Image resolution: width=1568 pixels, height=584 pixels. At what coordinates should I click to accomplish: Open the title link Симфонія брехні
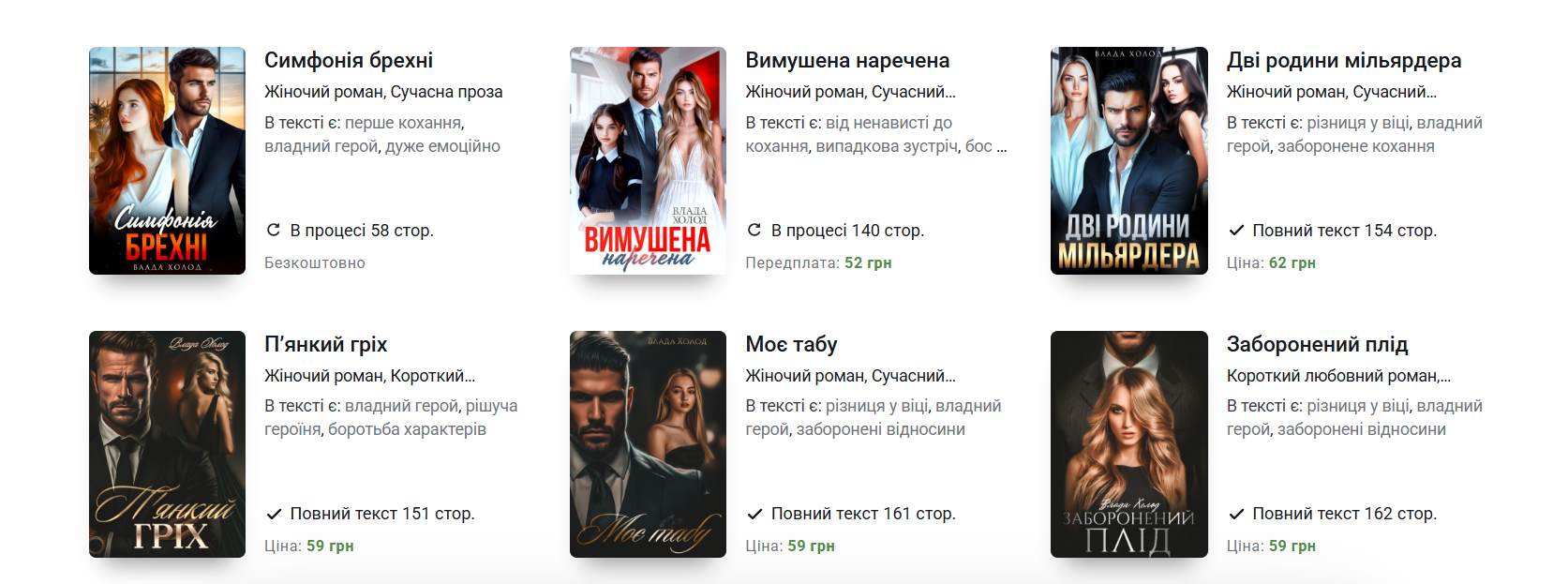point(349,61)
